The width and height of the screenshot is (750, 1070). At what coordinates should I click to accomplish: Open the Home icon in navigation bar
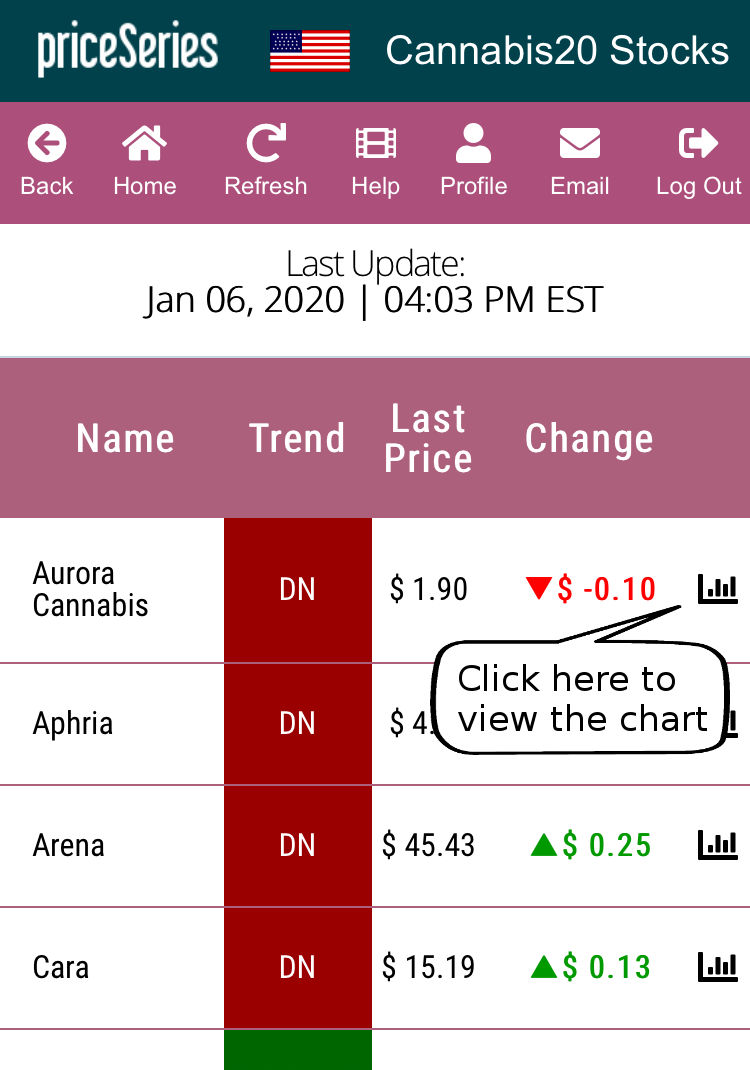pyautogui.click(x=144, y=143)
